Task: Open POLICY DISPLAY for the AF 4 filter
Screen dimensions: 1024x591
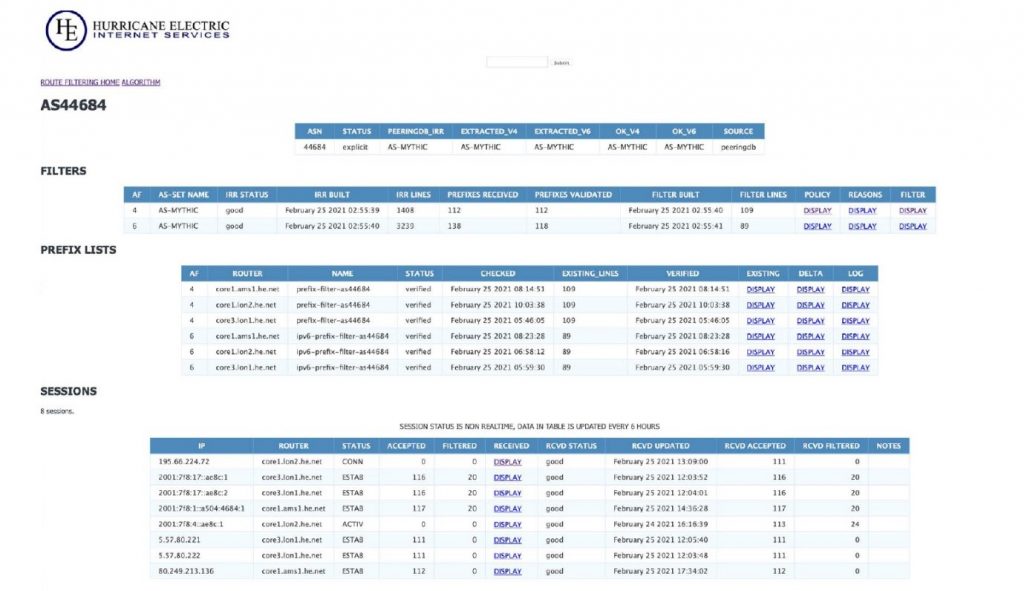Action: pos(817,211)
